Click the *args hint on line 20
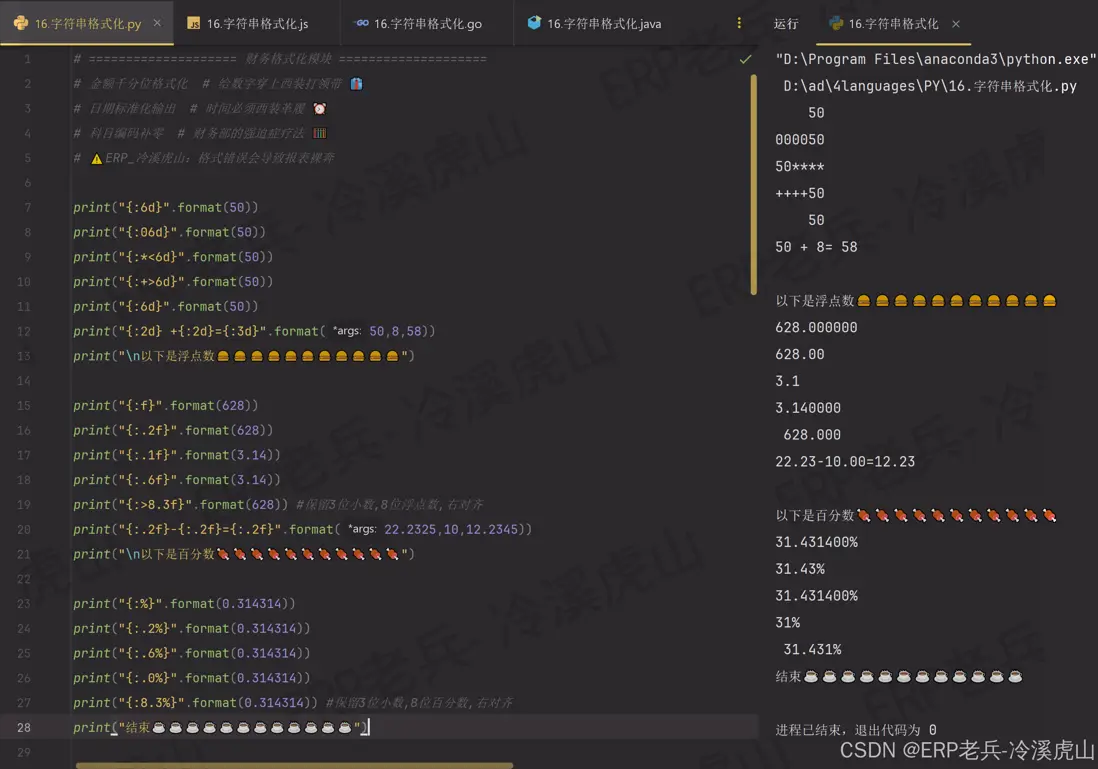1098x769 pixels. 363,529
